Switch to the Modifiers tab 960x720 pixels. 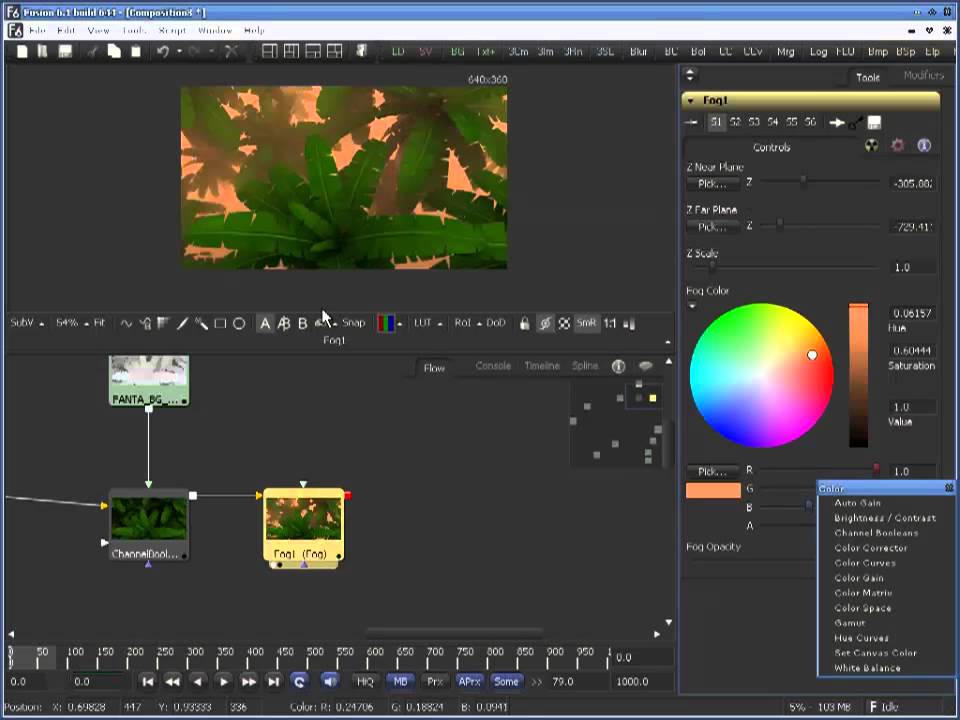click(x=923, y=75)
